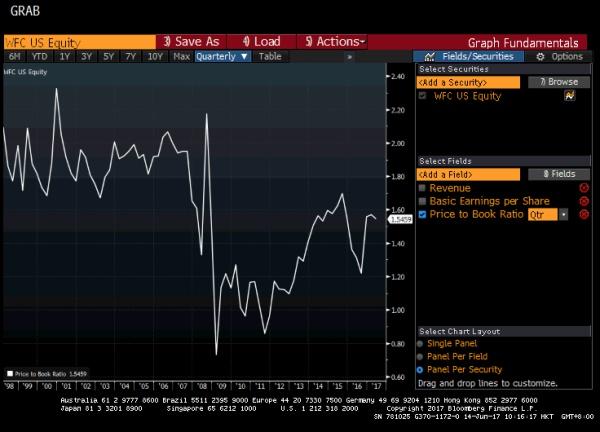
Task: Toggle the Price to Book Ratio checkbox
Action: click(x=422, y=214)
